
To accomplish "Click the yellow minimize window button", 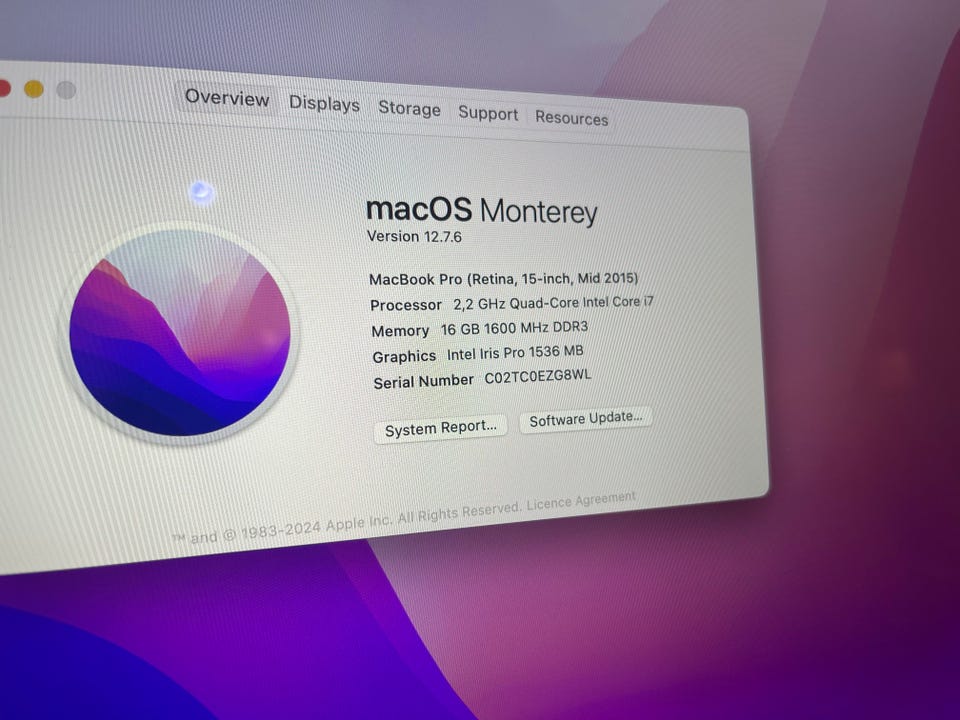I will [x=34, y=89].
